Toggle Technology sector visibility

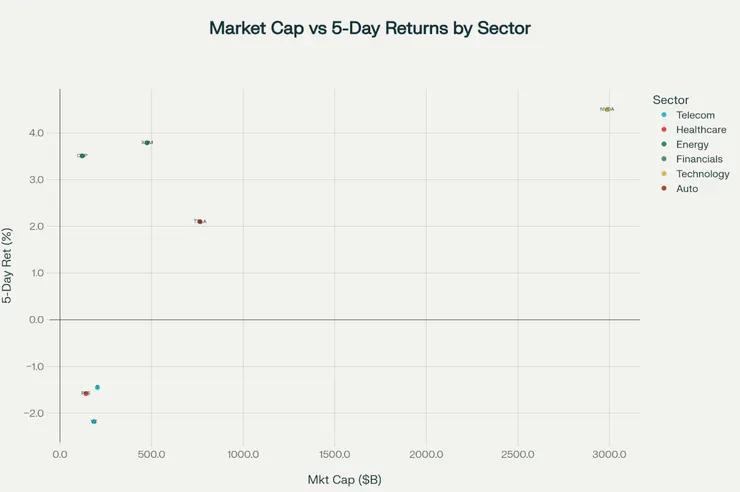tap(702, 174)
